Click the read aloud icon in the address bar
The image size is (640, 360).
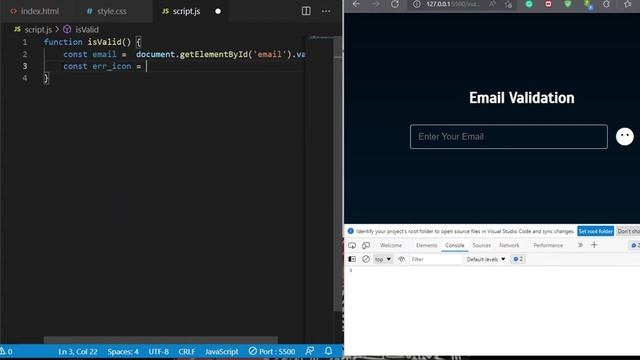pos(492,4)
